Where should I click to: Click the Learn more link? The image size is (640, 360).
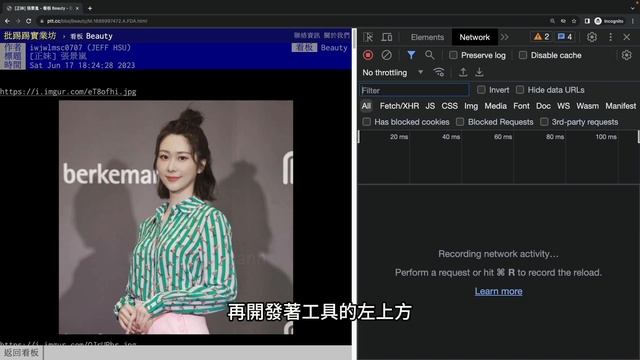coord(498,291)
